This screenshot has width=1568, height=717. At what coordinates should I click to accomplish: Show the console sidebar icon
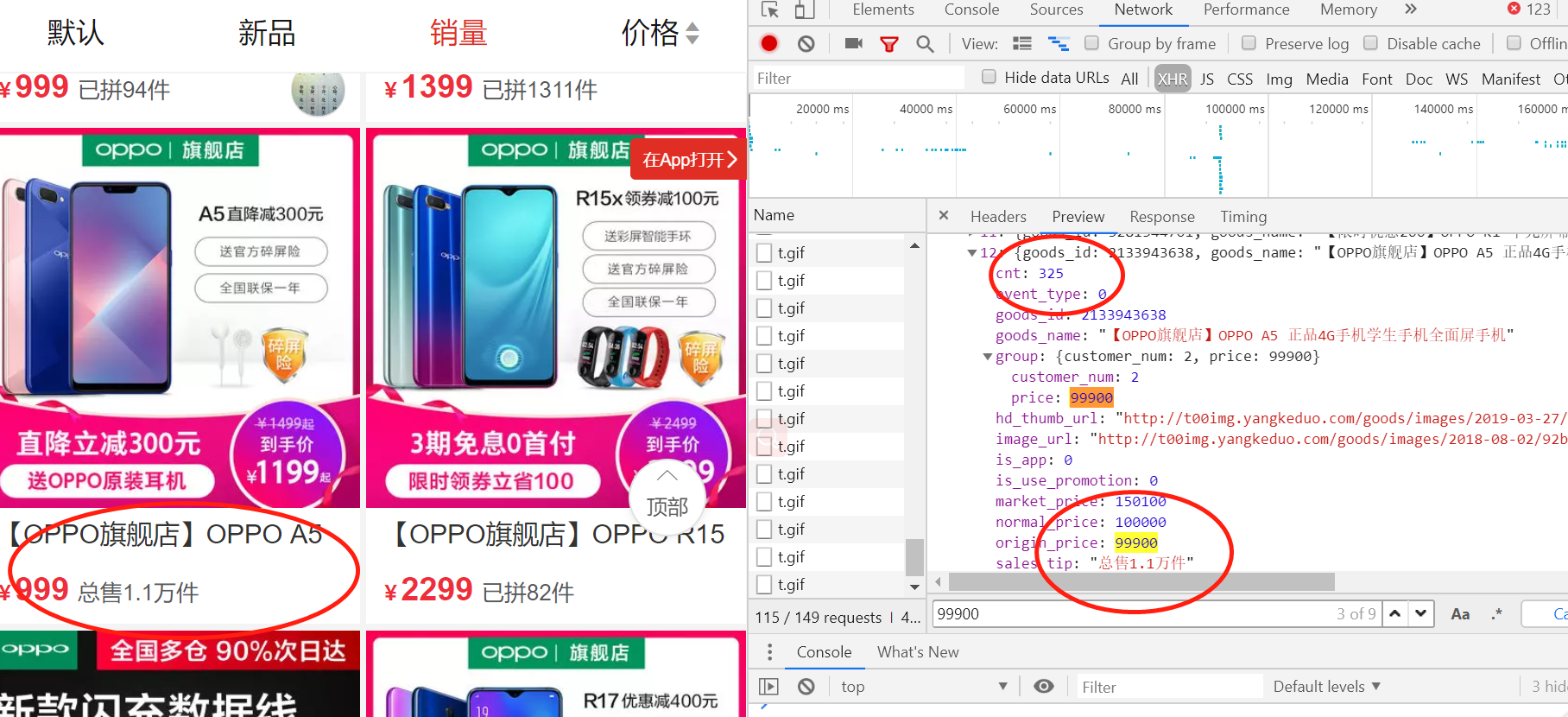(768, 687)
